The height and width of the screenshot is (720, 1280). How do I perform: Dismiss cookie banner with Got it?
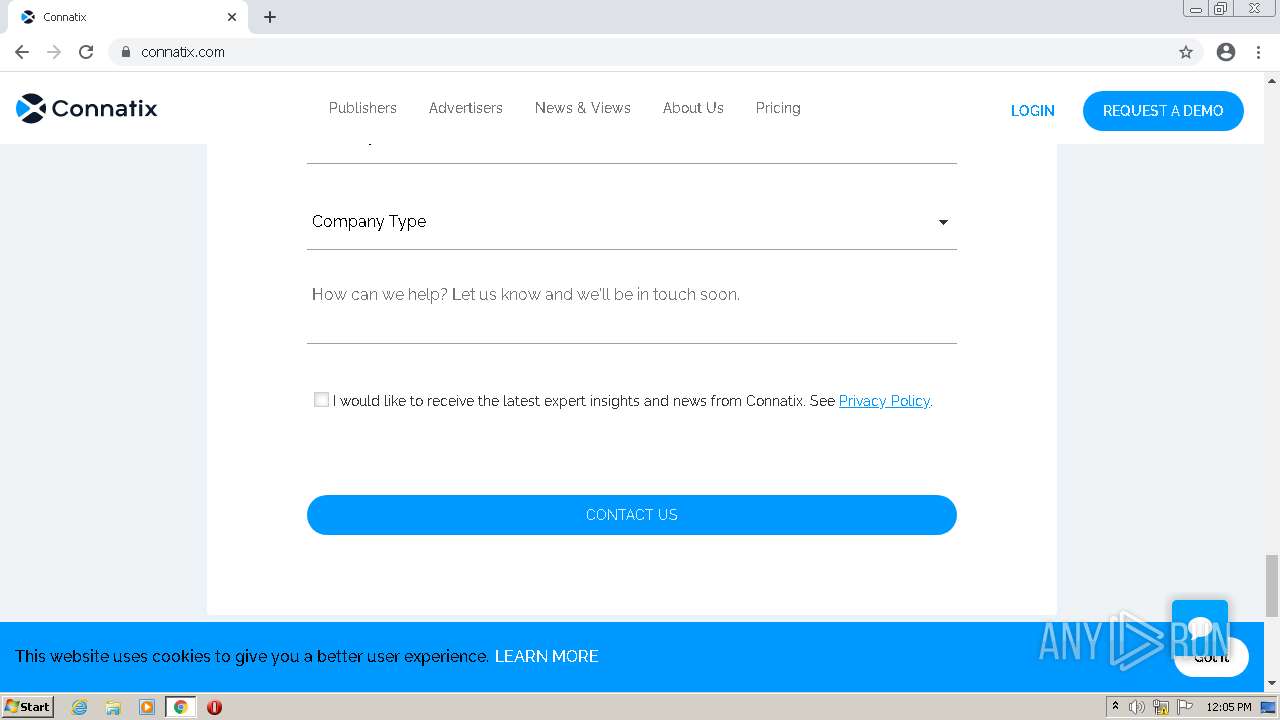click(x=1211, y=657)
